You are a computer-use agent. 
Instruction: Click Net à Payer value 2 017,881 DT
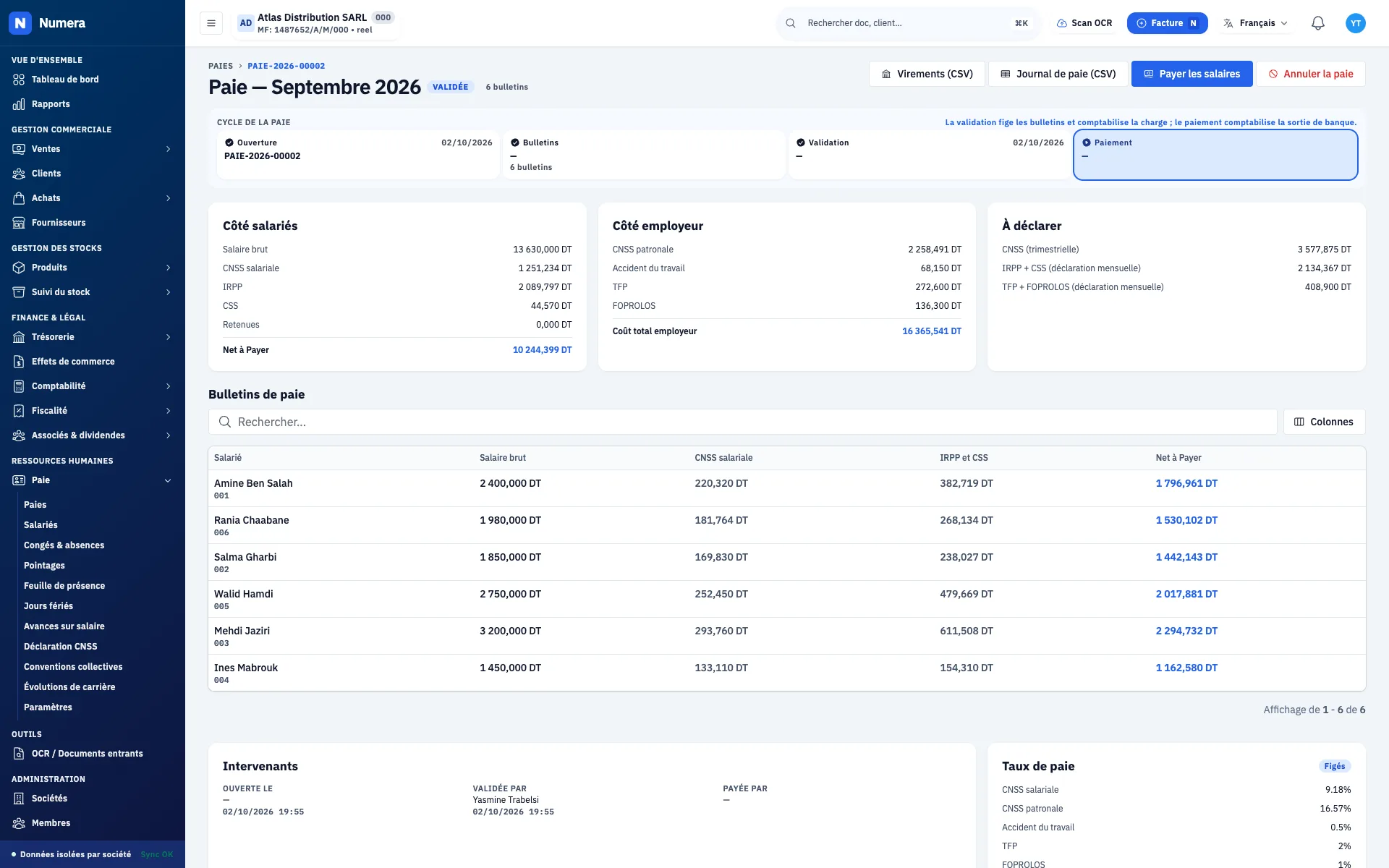coord(1186,594)
